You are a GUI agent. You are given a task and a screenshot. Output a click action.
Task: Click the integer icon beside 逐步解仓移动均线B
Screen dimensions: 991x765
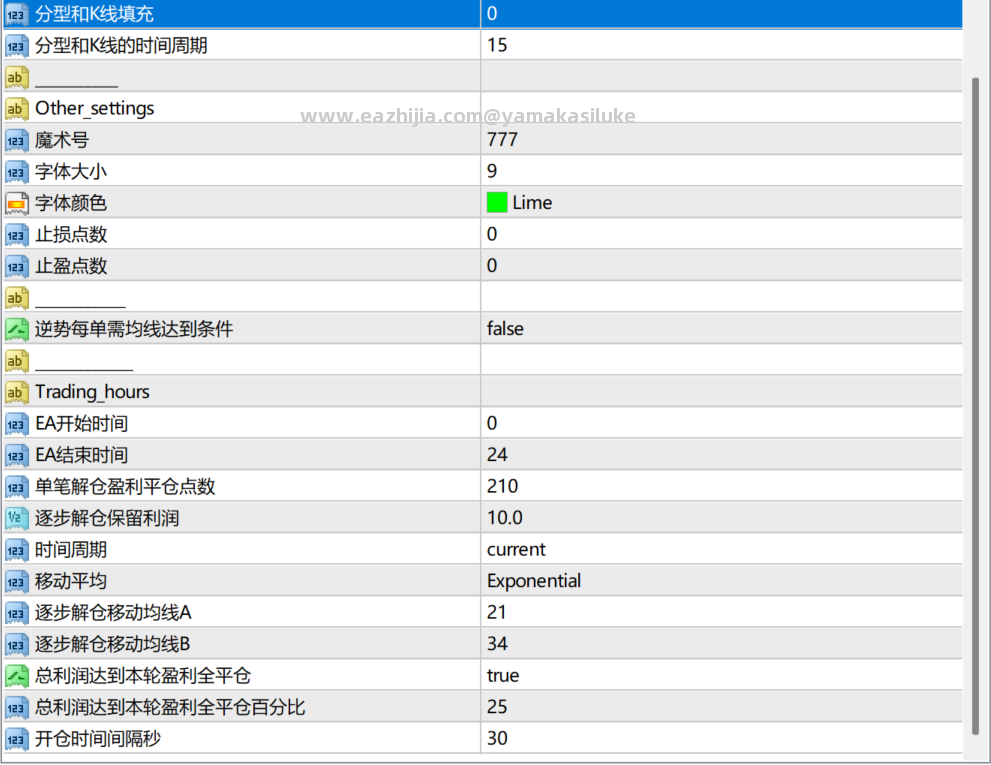coord(16,645)
